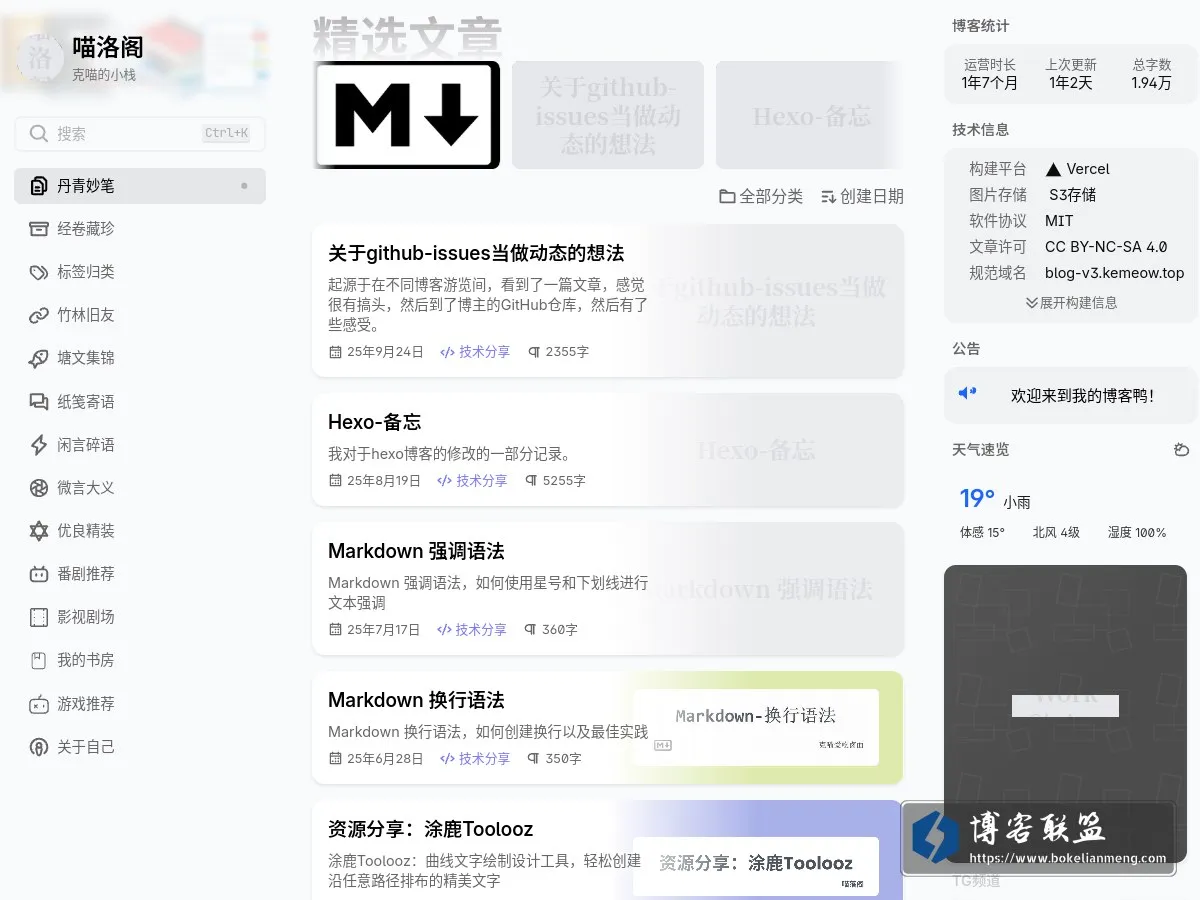Go to 标签归类 page

tap(140, 272)
